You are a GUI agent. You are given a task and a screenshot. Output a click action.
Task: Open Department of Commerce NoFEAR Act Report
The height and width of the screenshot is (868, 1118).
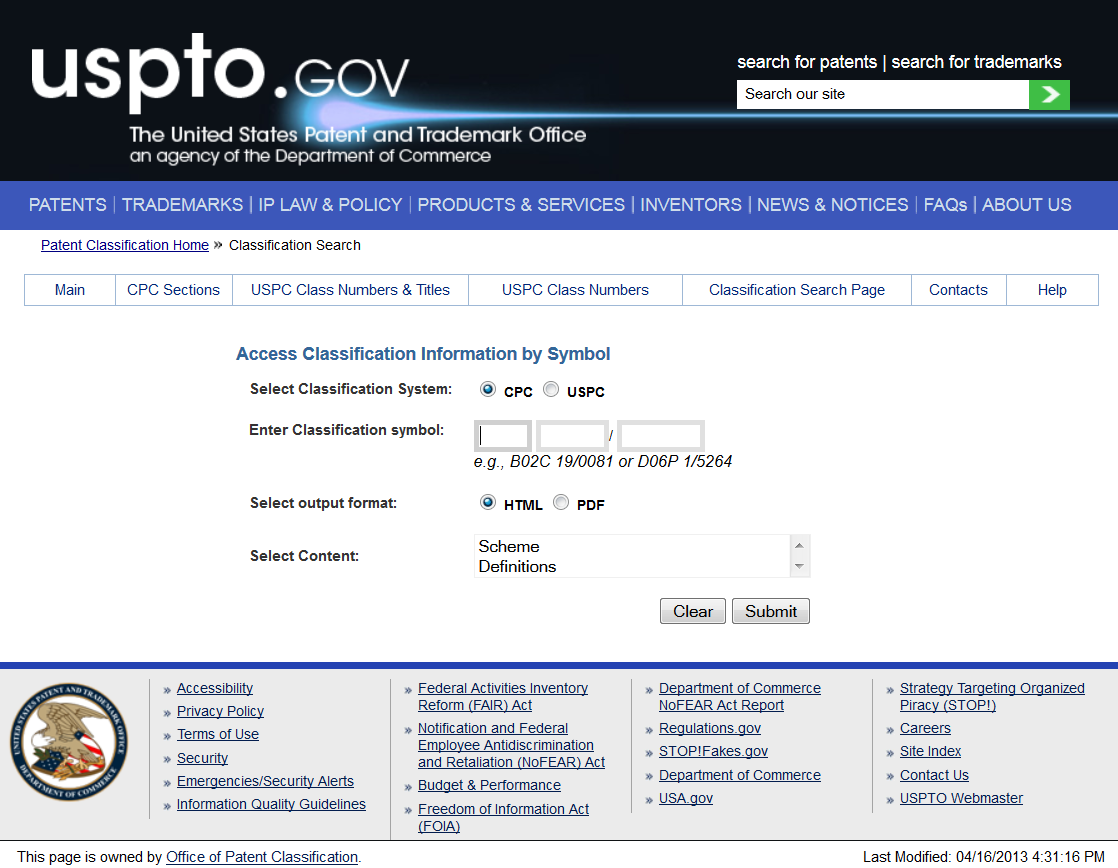[x=739, y=697]
